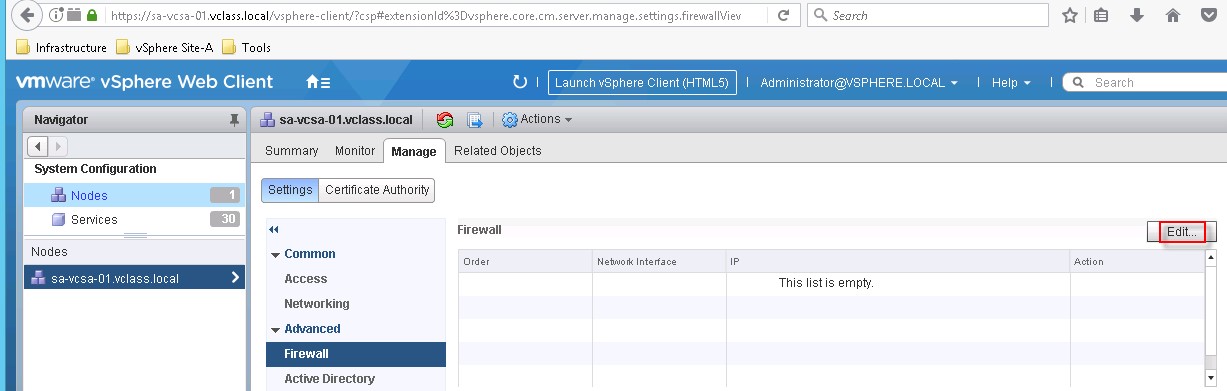Viewport: 1227px width, 391px height.
Task: Open Administrator@VSPHERE.LOCAL user menu
Action: coord(859,82)
